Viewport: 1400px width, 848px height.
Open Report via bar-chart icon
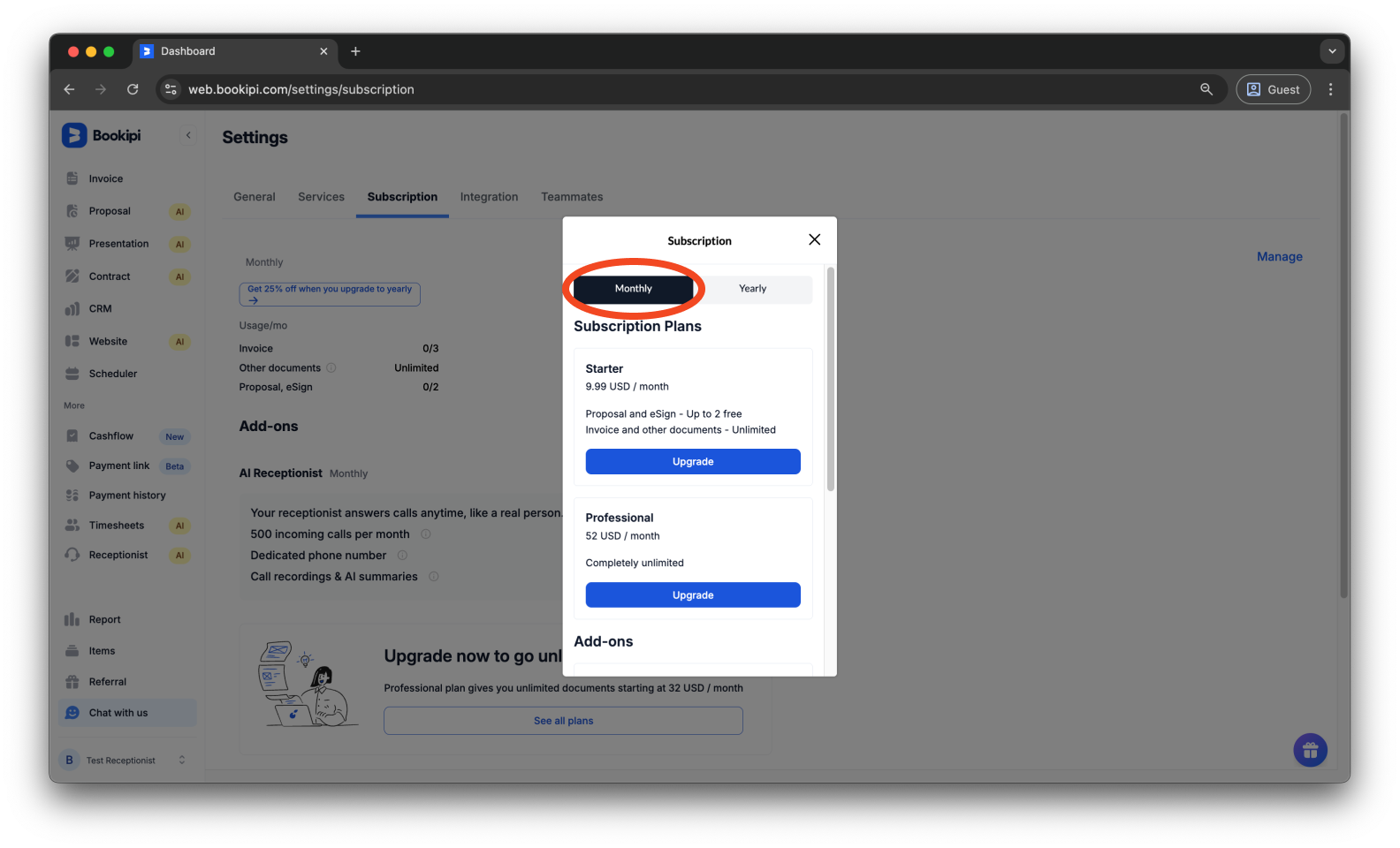pyautogui.click(x=72, y=619)
